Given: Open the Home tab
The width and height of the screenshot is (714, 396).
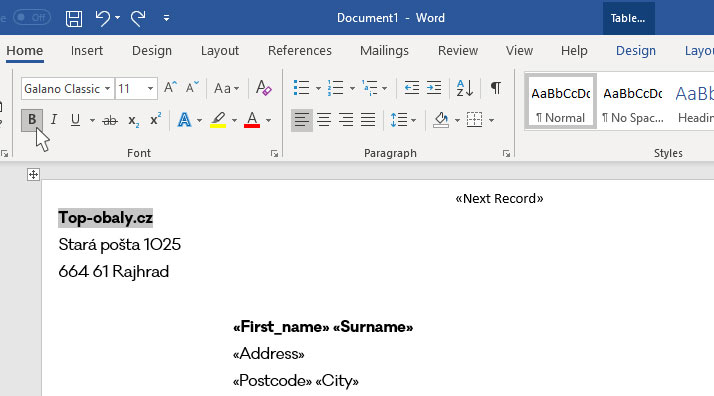Looking at the screenshot, I should click(25, 51).
